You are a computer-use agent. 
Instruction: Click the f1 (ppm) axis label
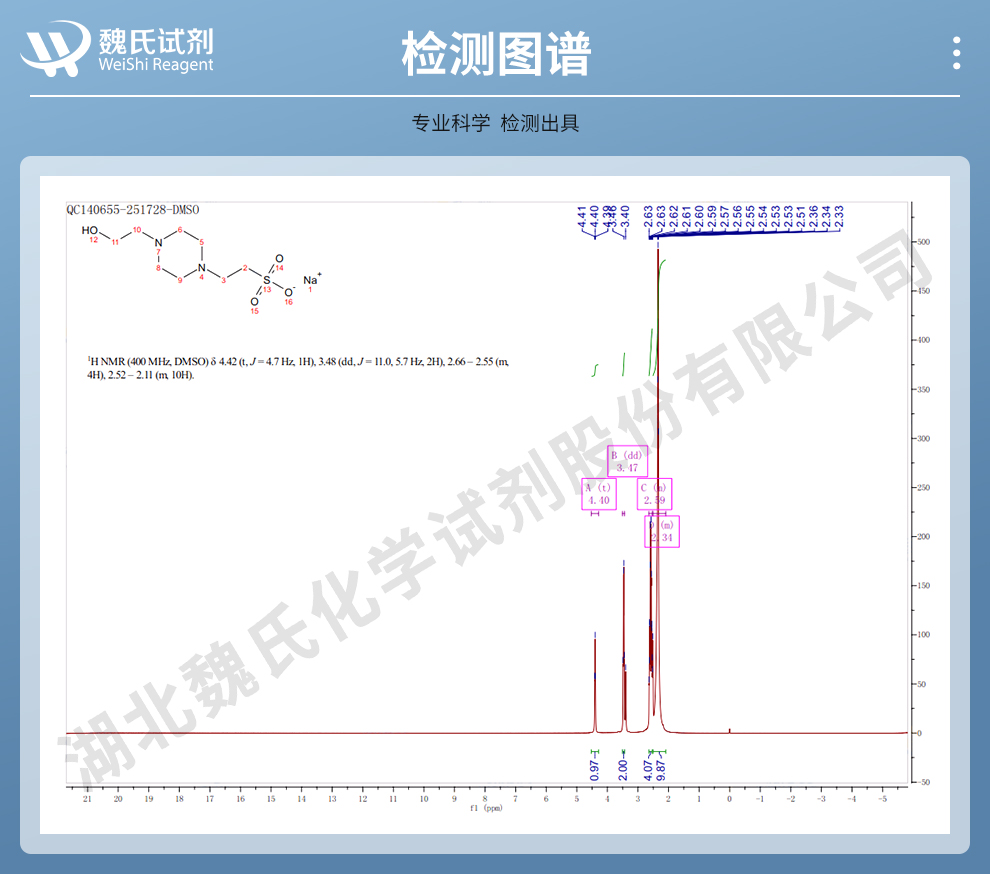point(486,808)
